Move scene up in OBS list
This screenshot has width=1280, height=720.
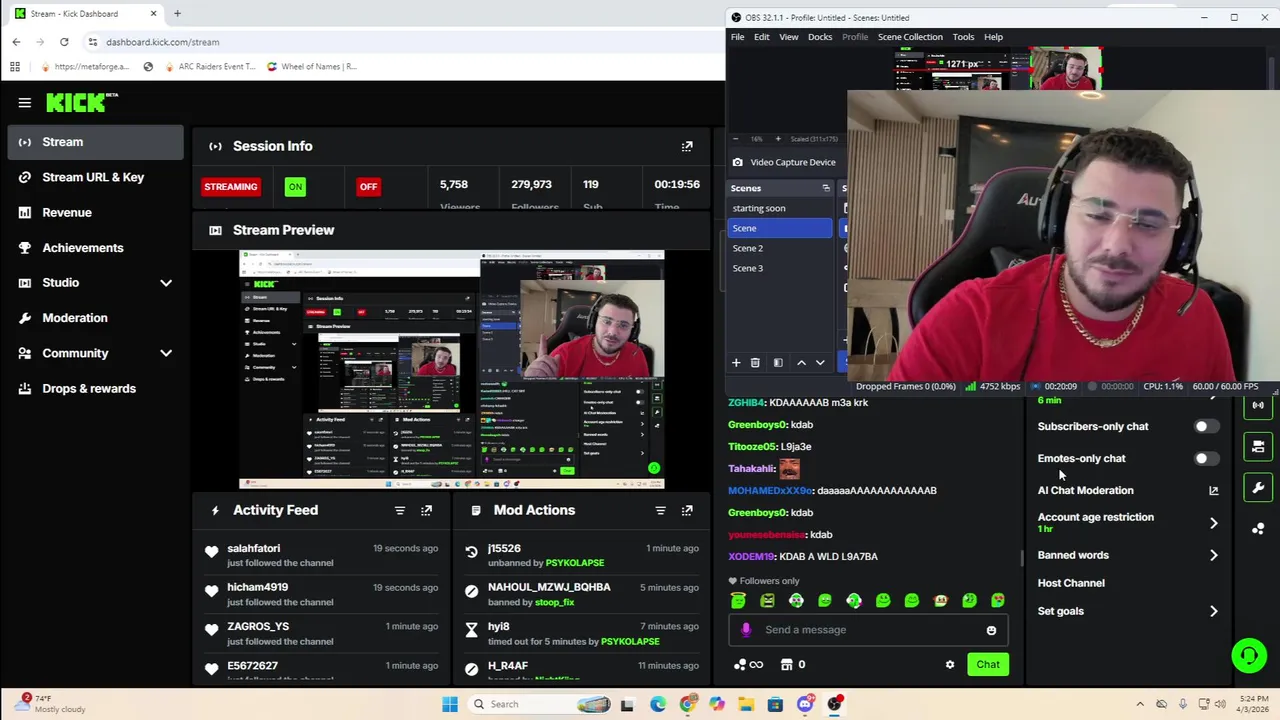pos(801,363)
